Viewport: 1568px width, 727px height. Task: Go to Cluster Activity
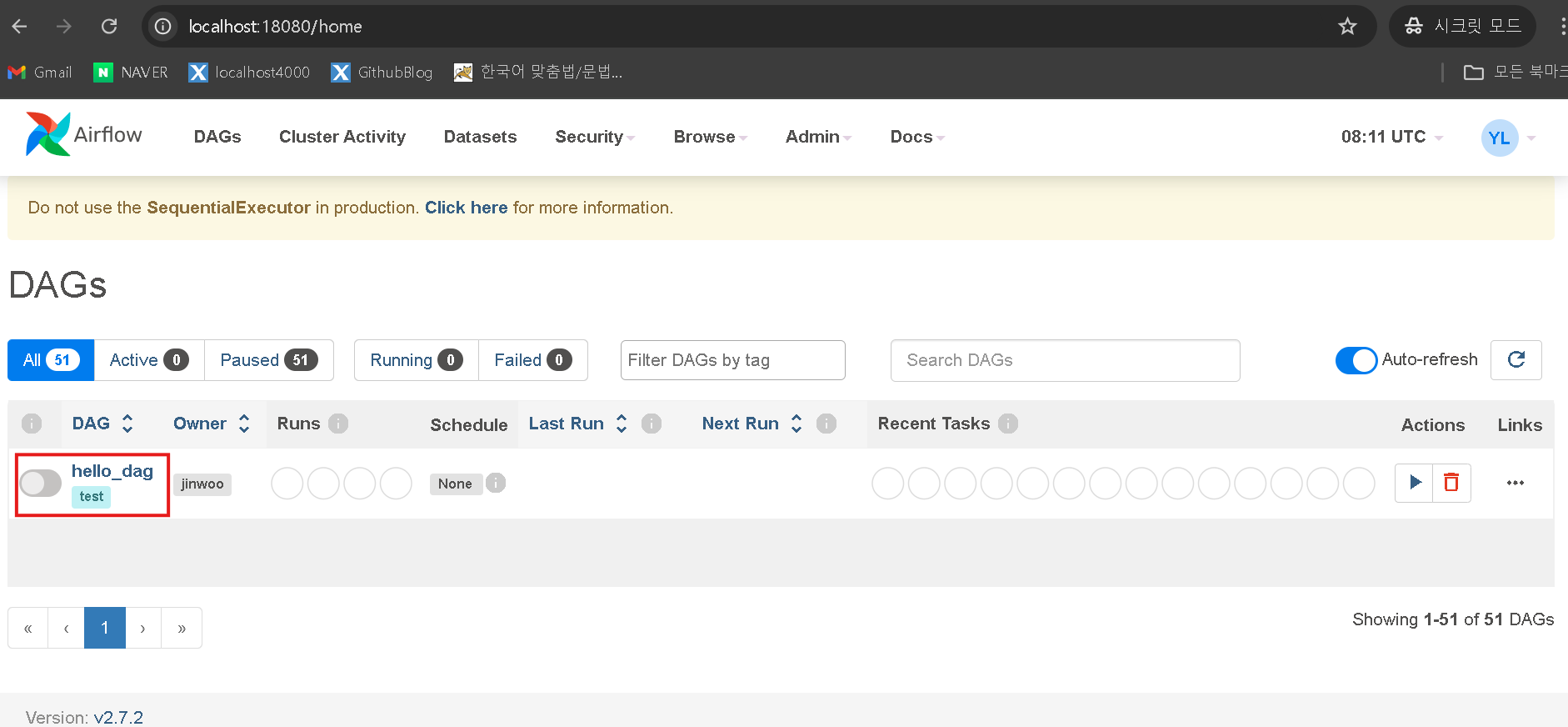pos(342,137)
